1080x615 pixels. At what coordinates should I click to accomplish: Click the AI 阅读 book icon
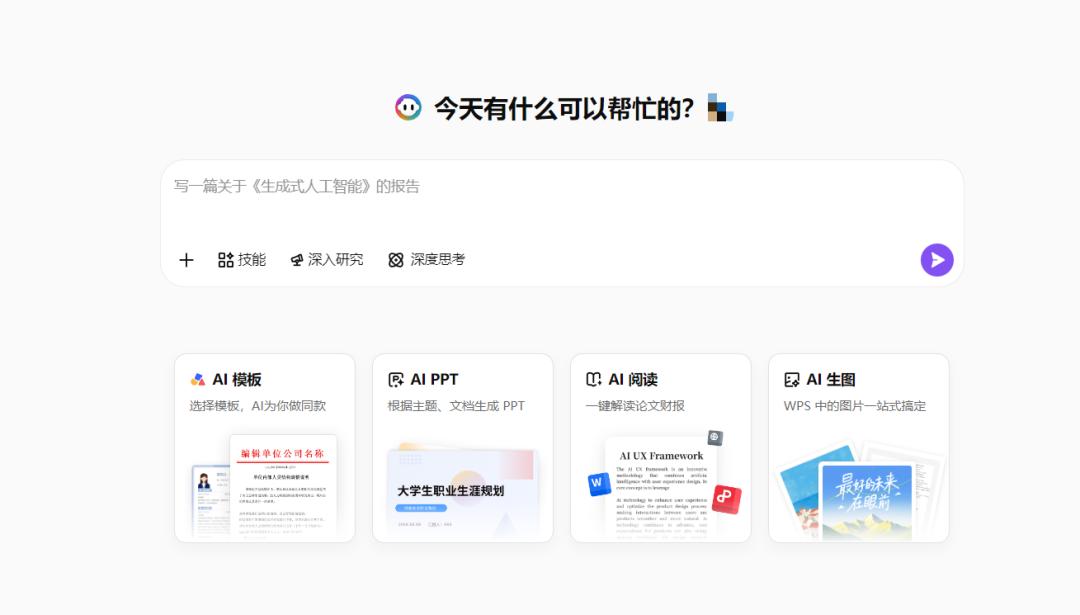(x=594, y=380)
